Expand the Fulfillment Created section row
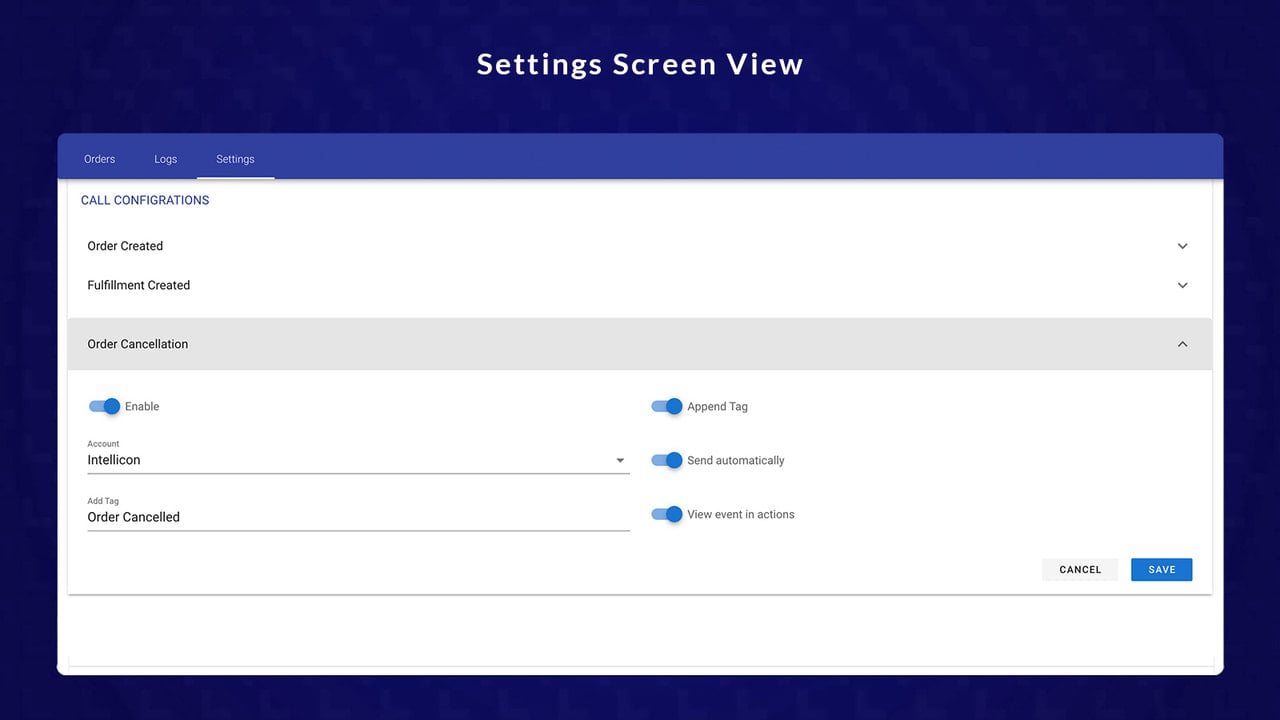 coord(640,285)
